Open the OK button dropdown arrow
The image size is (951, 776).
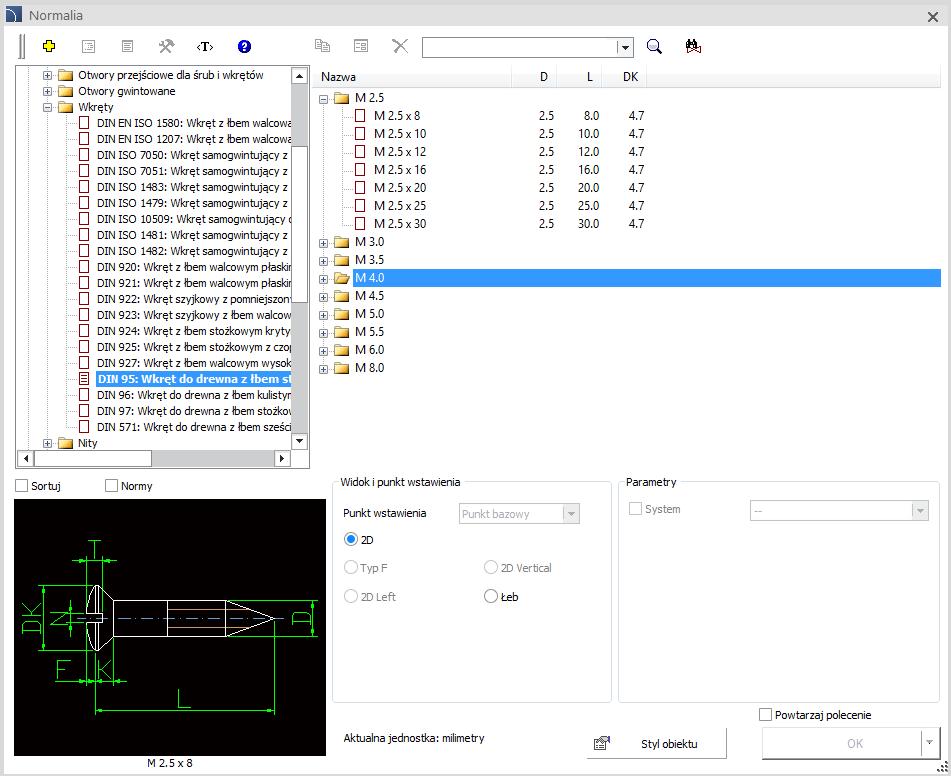click(x=930, y=743)
